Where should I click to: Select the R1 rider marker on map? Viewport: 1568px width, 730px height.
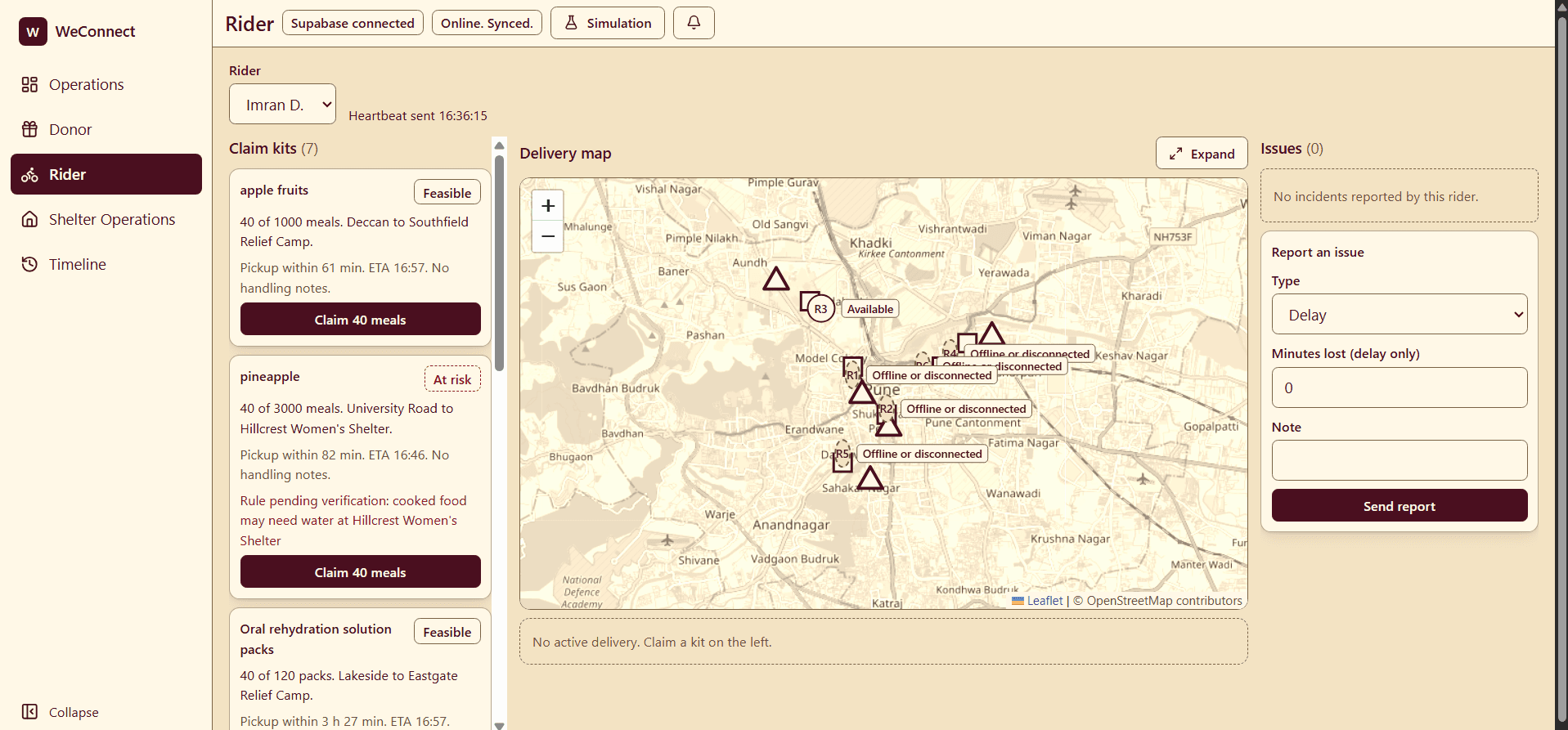pos(852,375)
